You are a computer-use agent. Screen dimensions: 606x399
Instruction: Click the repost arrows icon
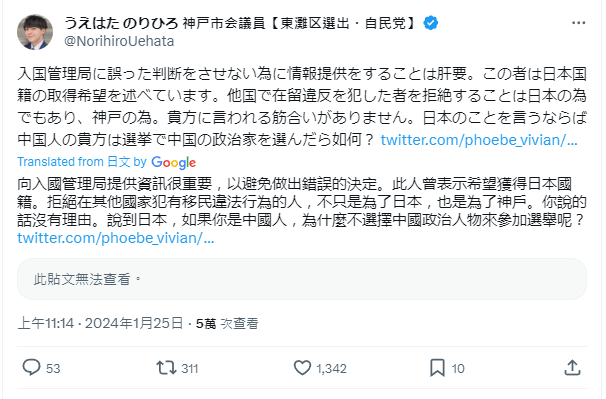point(166,368)
